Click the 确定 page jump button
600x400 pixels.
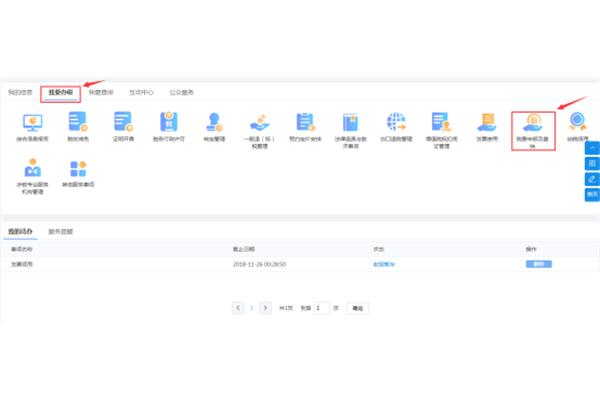point(357,308)
